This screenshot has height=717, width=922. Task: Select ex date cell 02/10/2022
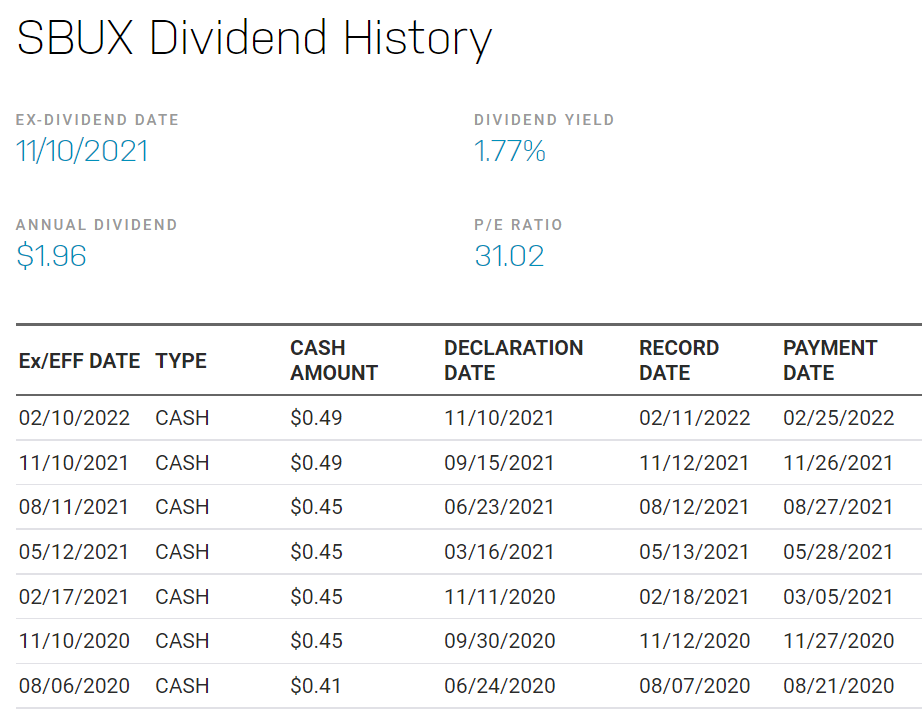click(x=74, y=418)
